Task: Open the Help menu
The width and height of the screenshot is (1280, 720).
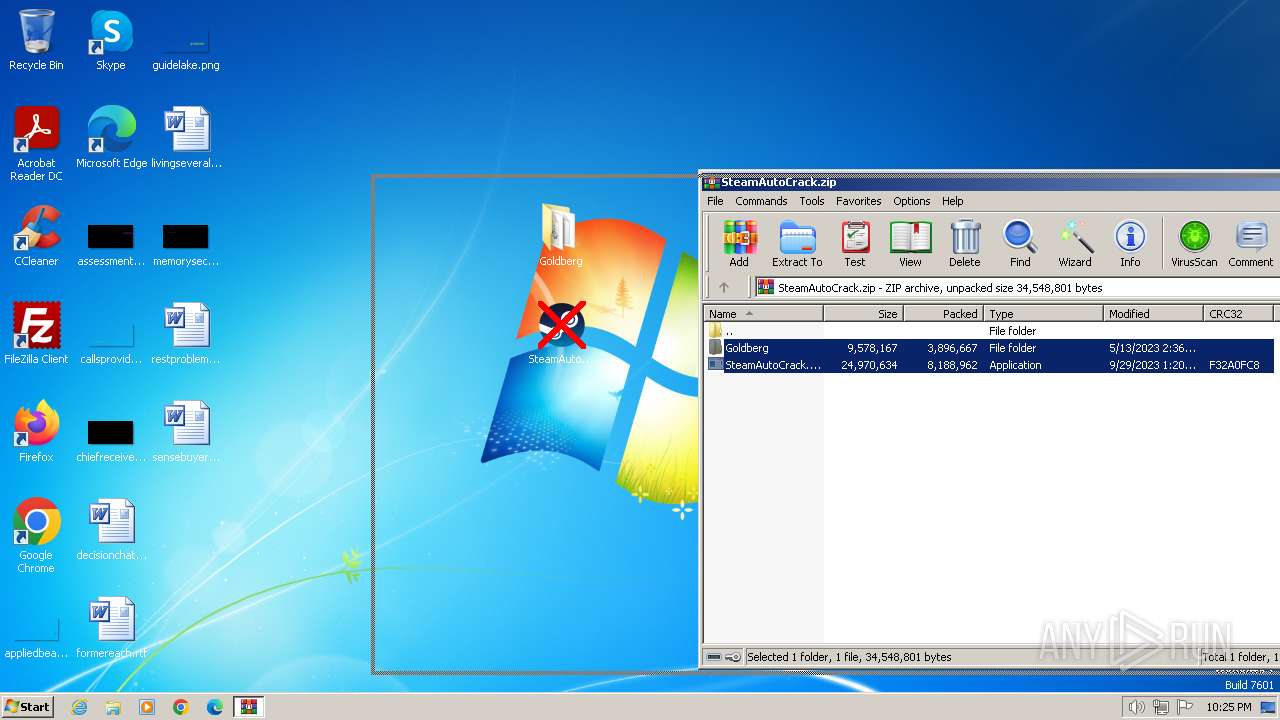Action: [x=953, y=201]
